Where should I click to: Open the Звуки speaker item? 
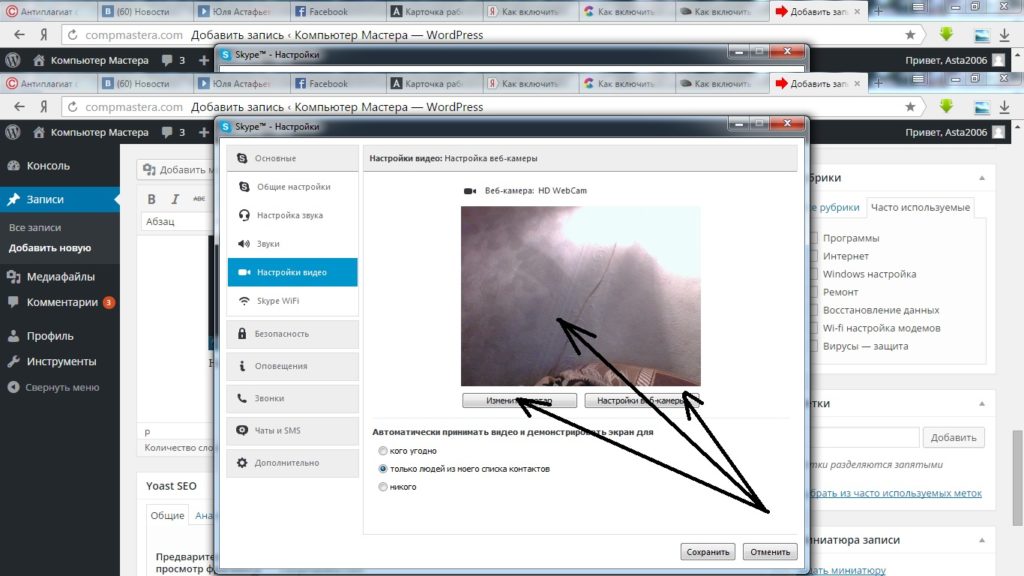pos(293,244)
